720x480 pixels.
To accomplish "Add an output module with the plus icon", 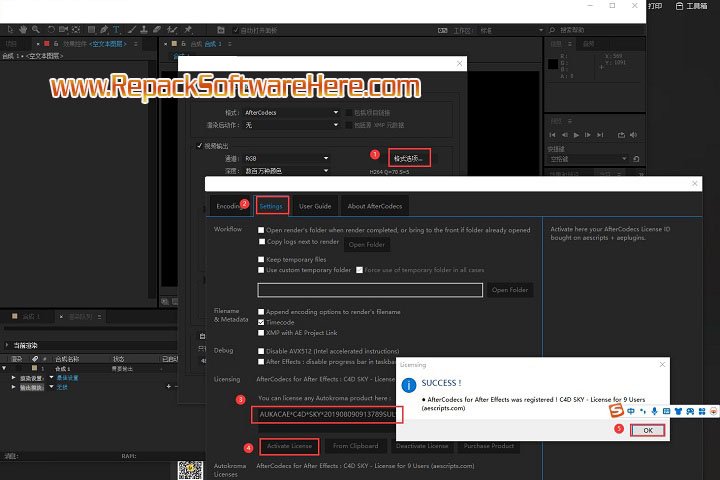I will click(x=169, y=387).
